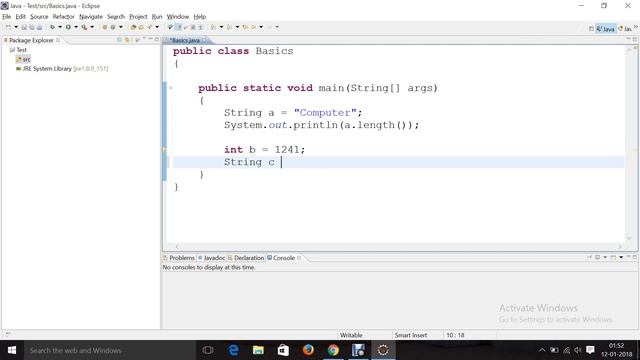The image size is (640, 360).
Task: Click the External Tools run icon
Action: tap(84, 27)
